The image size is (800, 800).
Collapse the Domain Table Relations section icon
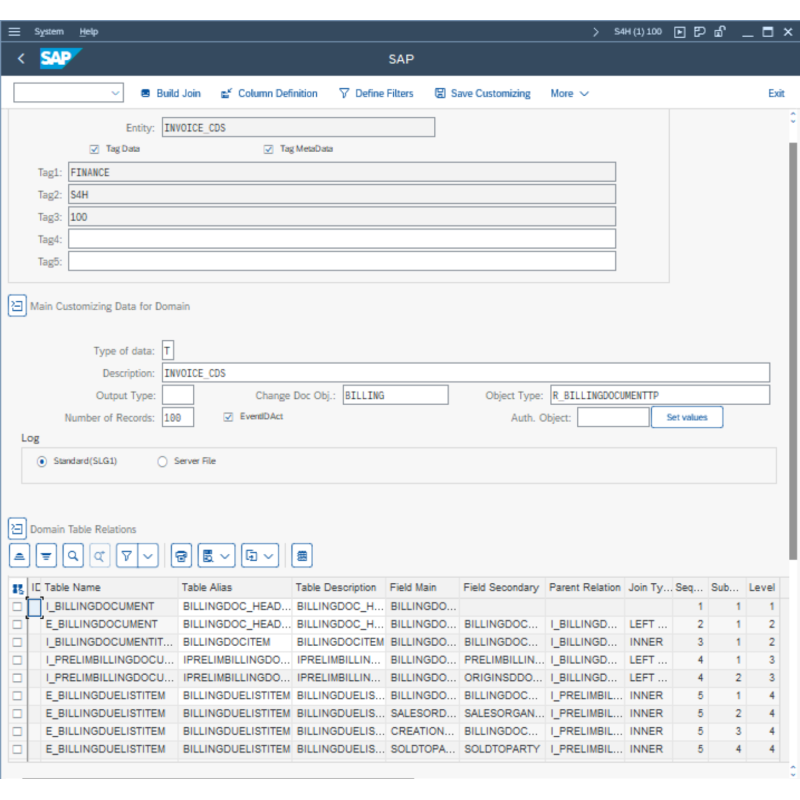click(16, 528)
